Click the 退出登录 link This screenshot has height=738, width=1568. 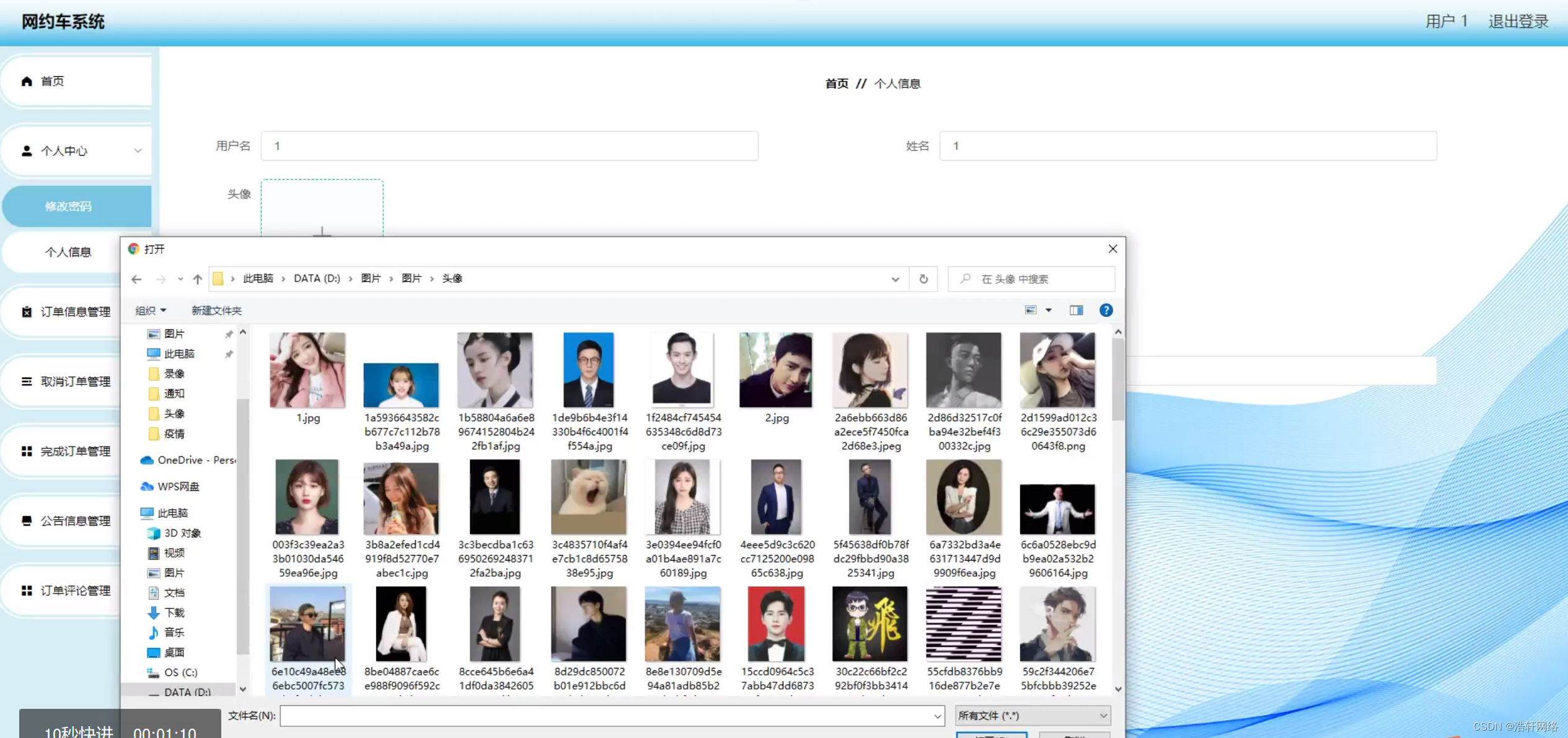click(x=1518, y=21)
